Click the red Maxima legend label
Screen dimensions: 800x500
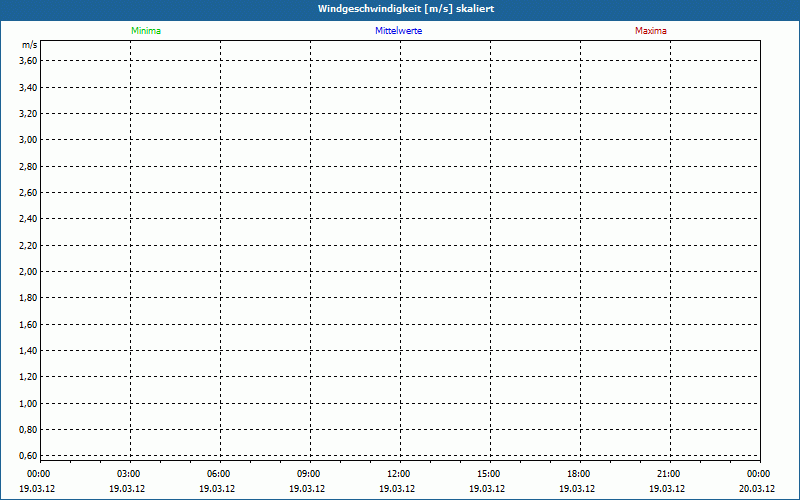point(651,31)
